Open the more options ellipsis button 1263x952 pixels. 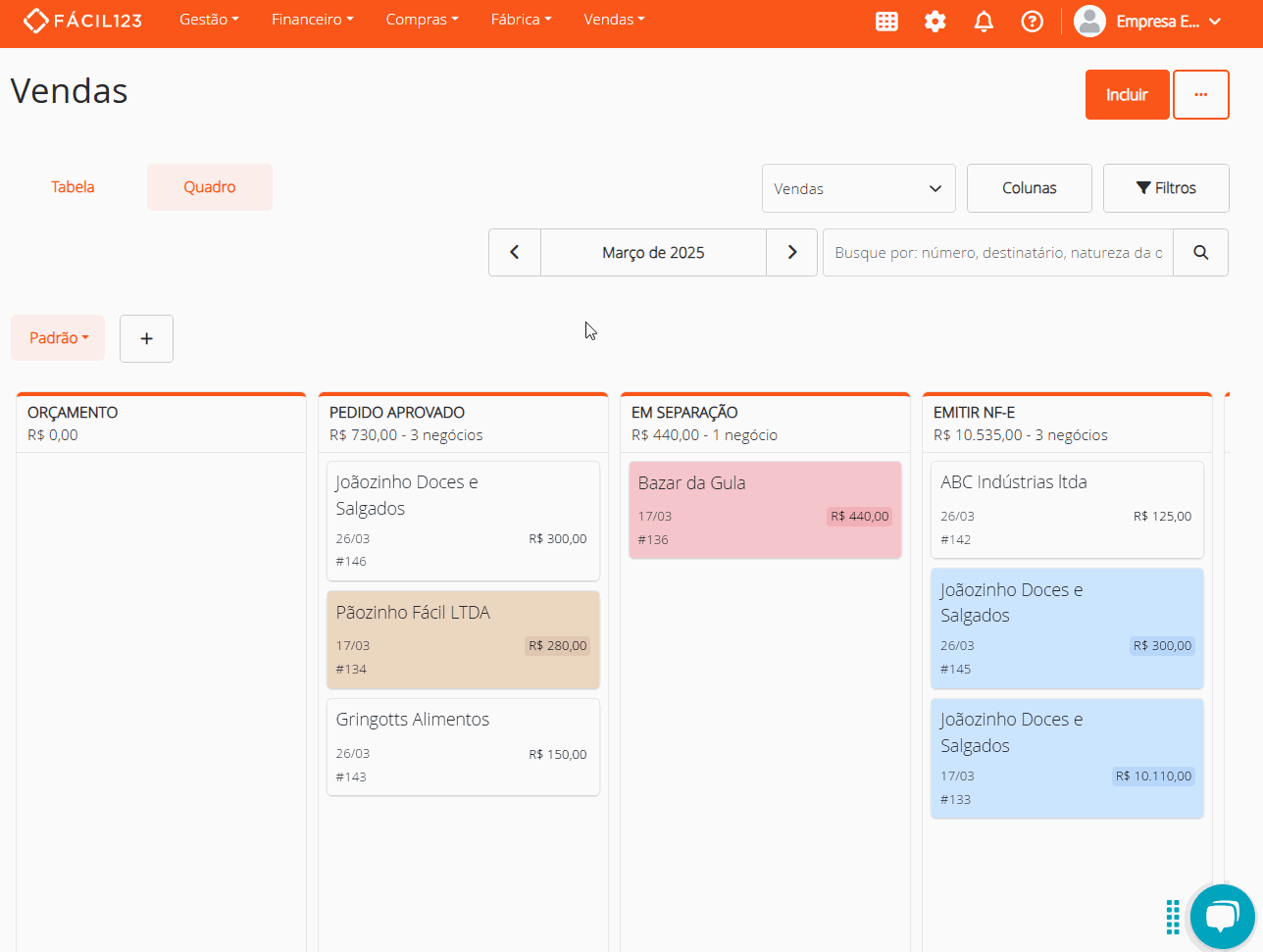(x=1201, y=95)
